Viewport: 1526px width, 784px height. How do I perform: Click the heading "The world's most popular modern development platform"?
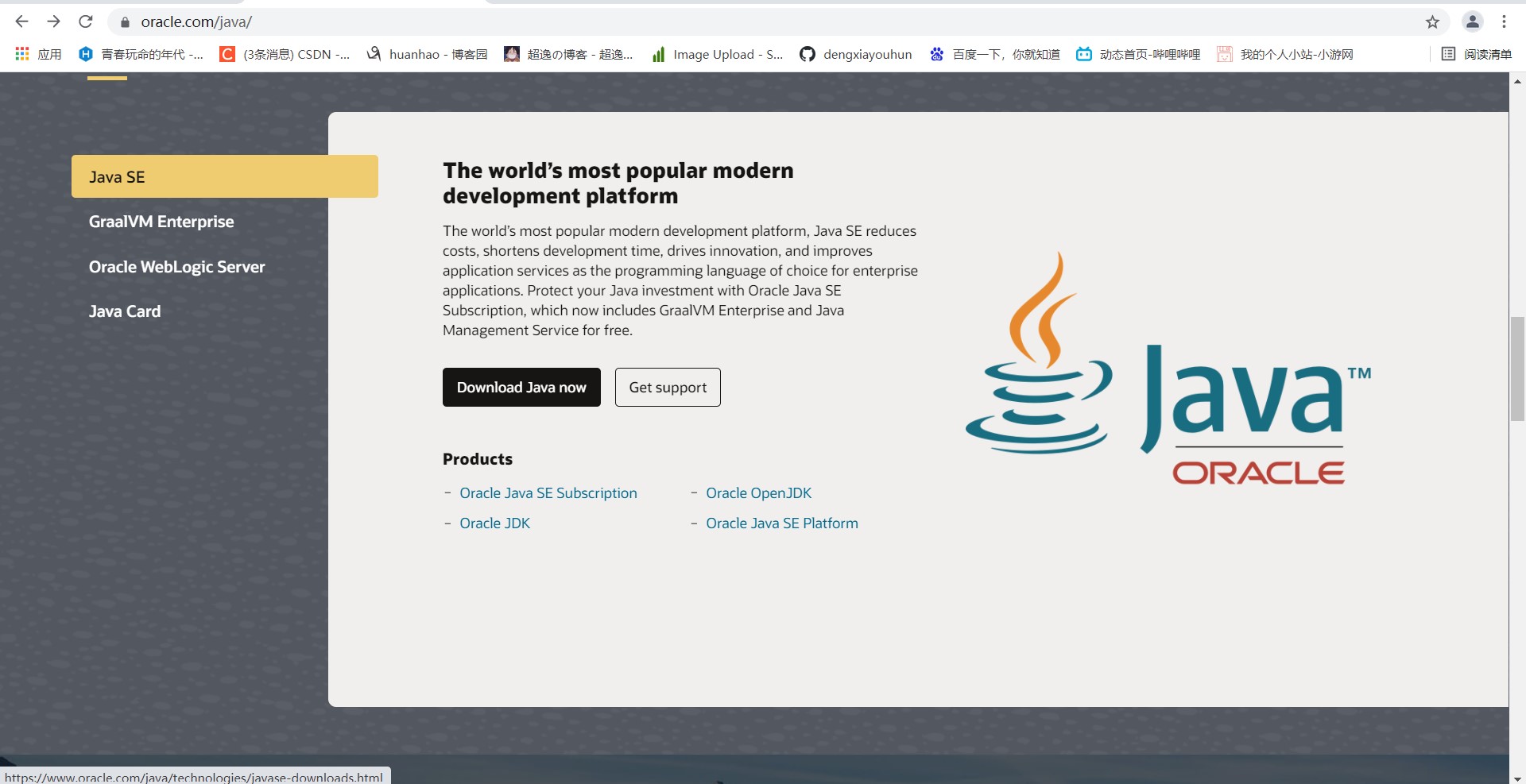point(618,183)
